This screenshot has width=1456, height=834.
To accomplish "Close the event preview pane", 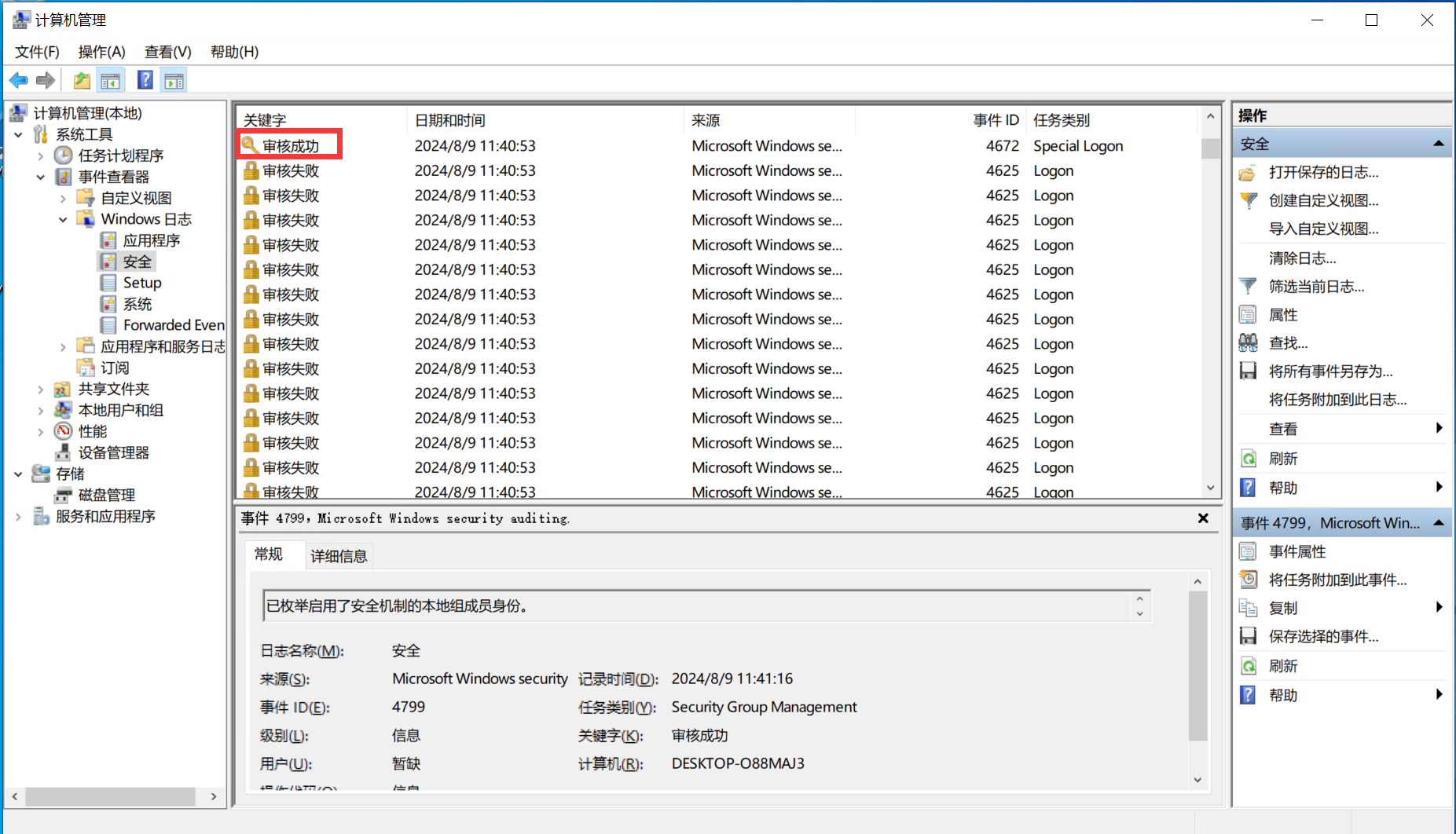I will (x=1202, y=518).
